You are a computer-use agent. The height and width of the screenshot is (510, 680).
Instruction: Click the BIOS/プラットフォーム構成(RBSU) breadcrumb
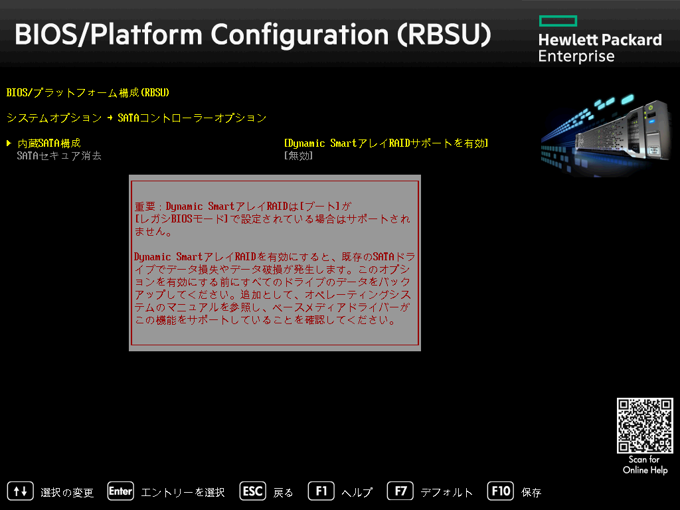(x=88, y=93)
